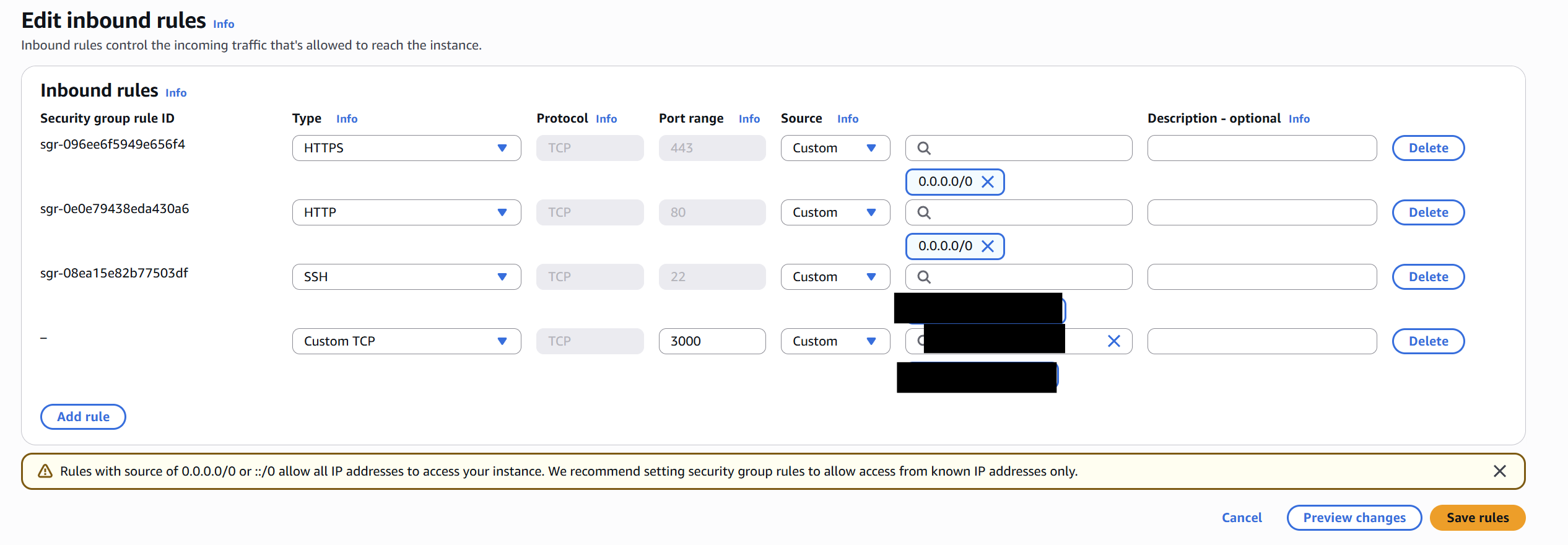Screen dimensions: 1568x545
Task: Click the disabled port range field 22
Action: [712, 277]
